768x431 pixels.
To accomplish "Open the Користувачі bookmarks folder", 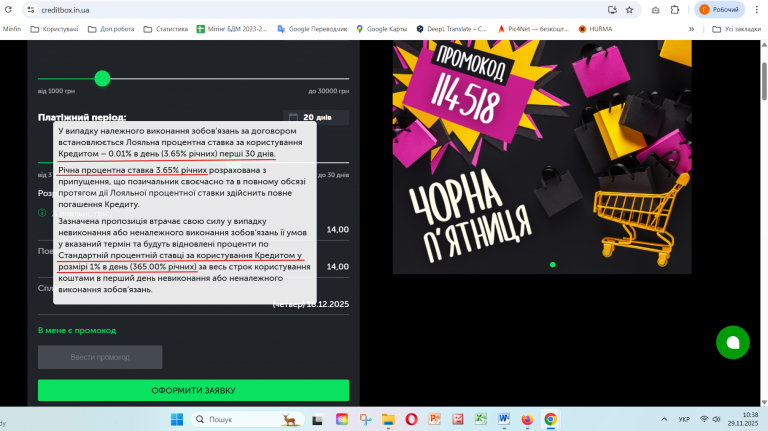I will tap(54, 29).
